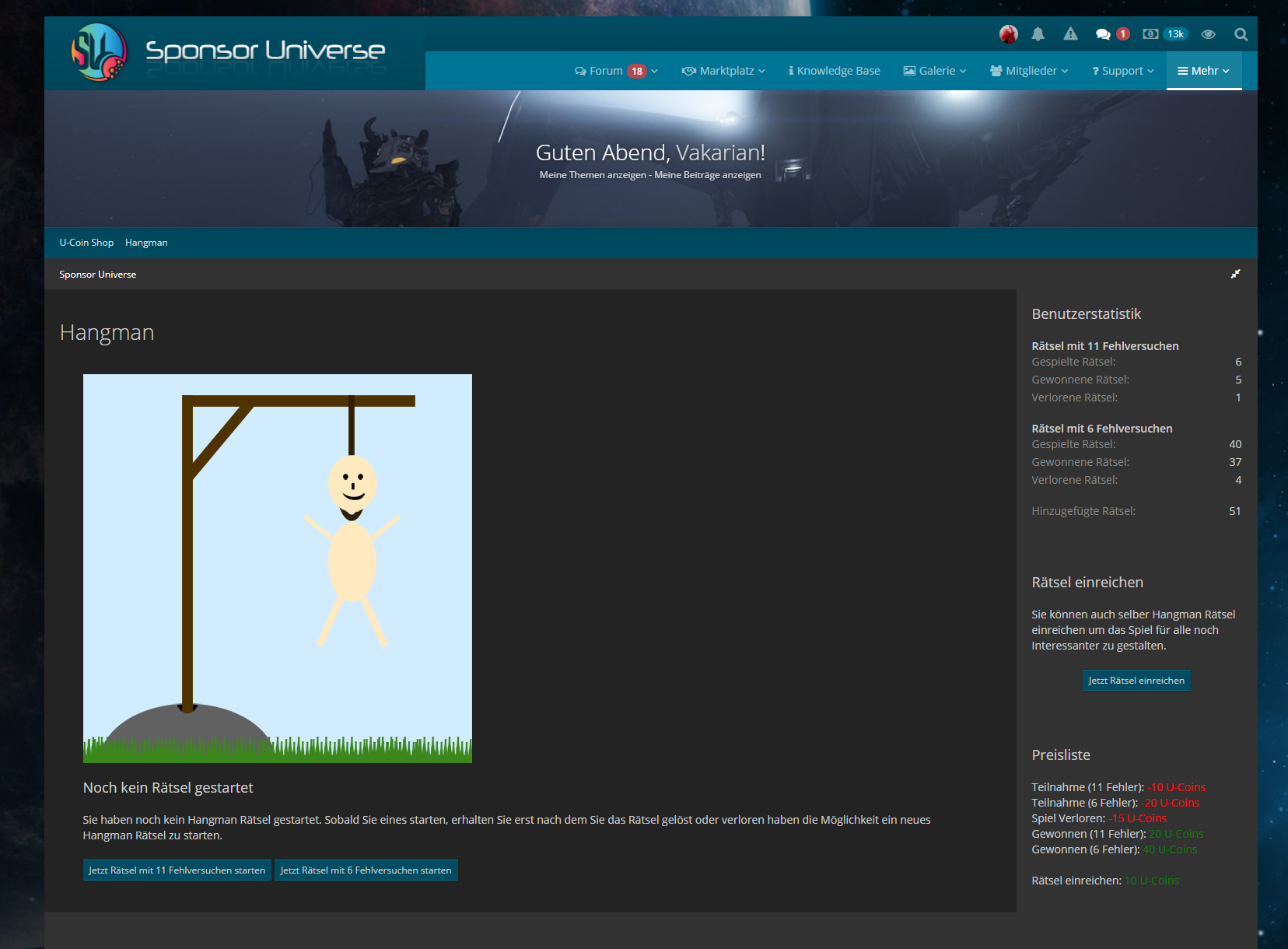Click the warning triangle icon
This screenshot has width=1288, height=949.
point(1070,34)
